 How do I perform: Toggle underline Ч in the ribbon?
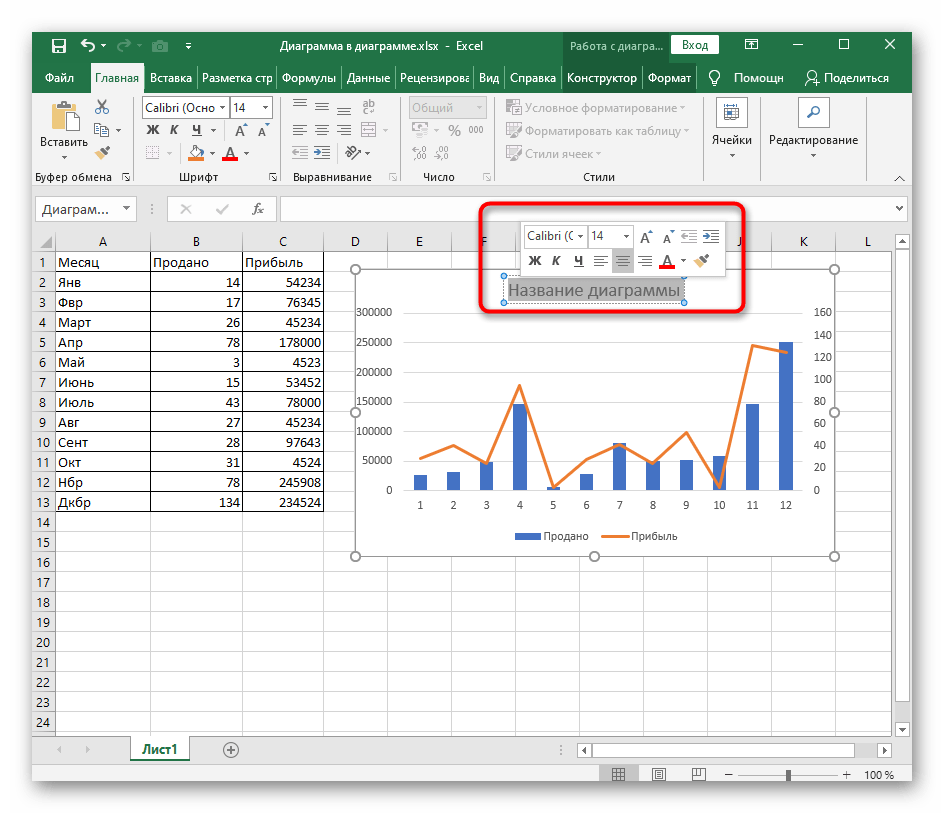click(x=197, y=130)
